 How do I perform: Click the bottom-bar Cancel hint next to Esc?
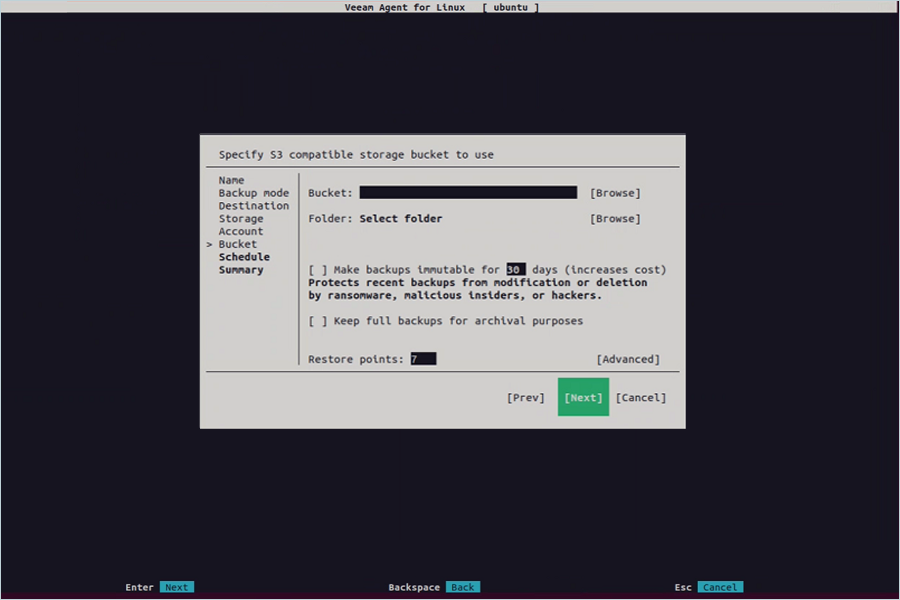pos(720,587)
